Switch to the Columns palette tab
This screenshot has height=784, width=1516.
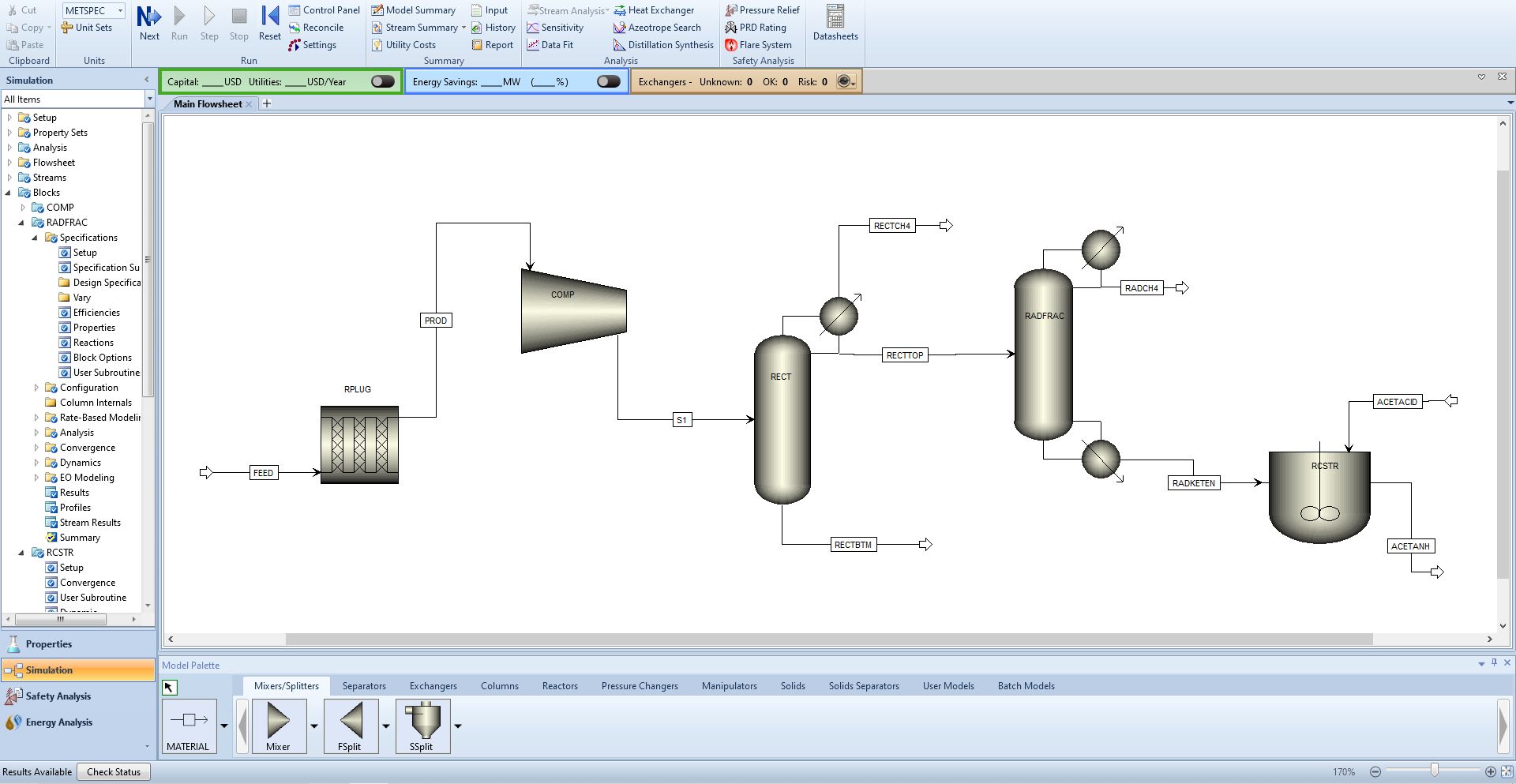[x=500, y=686]
